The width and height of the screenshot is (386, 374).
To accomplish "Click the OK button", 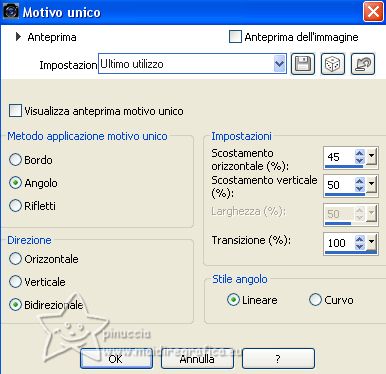I will [x=116, y=359].
